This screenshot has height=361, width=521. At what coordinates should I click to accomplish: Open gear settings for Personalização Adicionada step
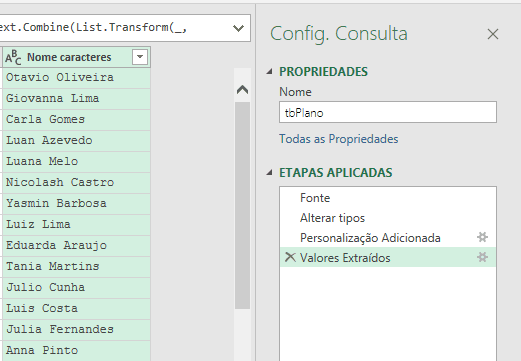tap(482, 237)
